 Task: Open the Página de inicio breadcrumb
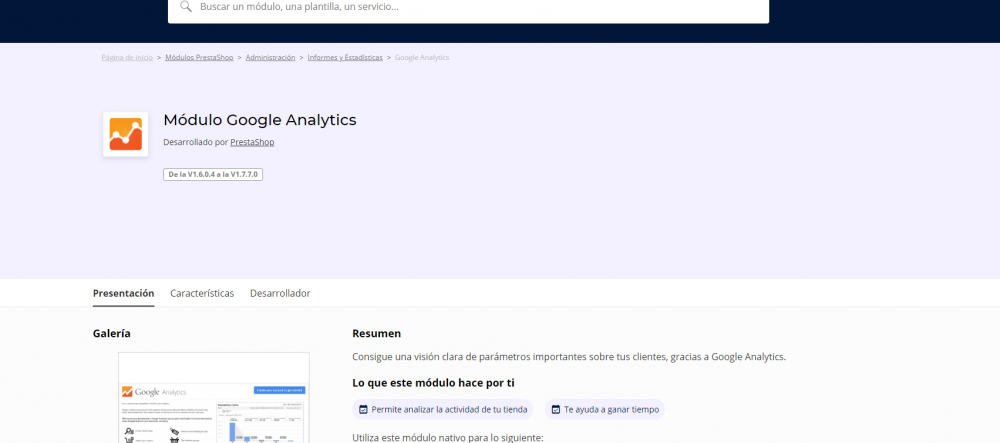click(x=127, y=57)
